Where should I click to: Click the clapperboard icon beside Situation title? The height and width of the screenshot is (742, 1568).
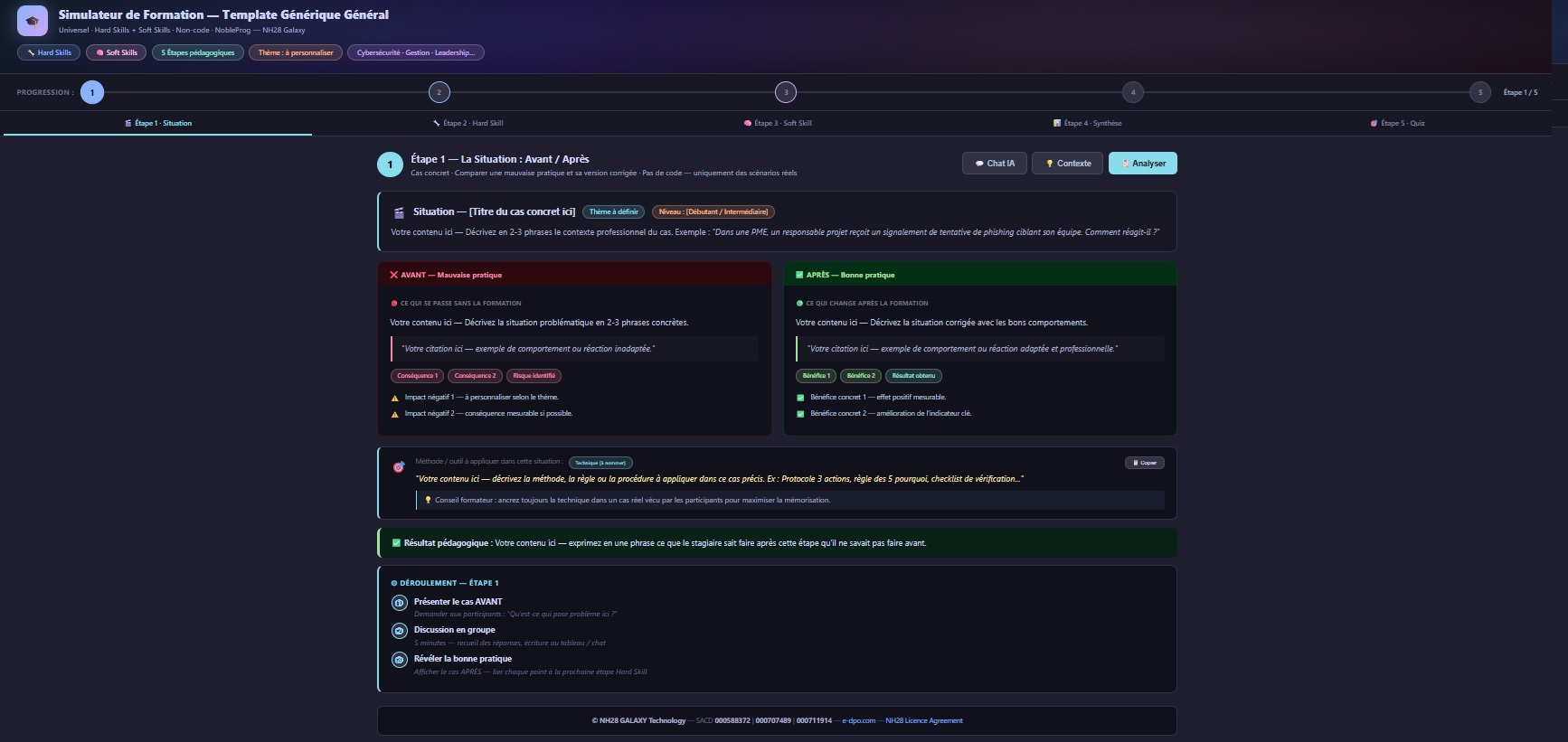point(399,212)
